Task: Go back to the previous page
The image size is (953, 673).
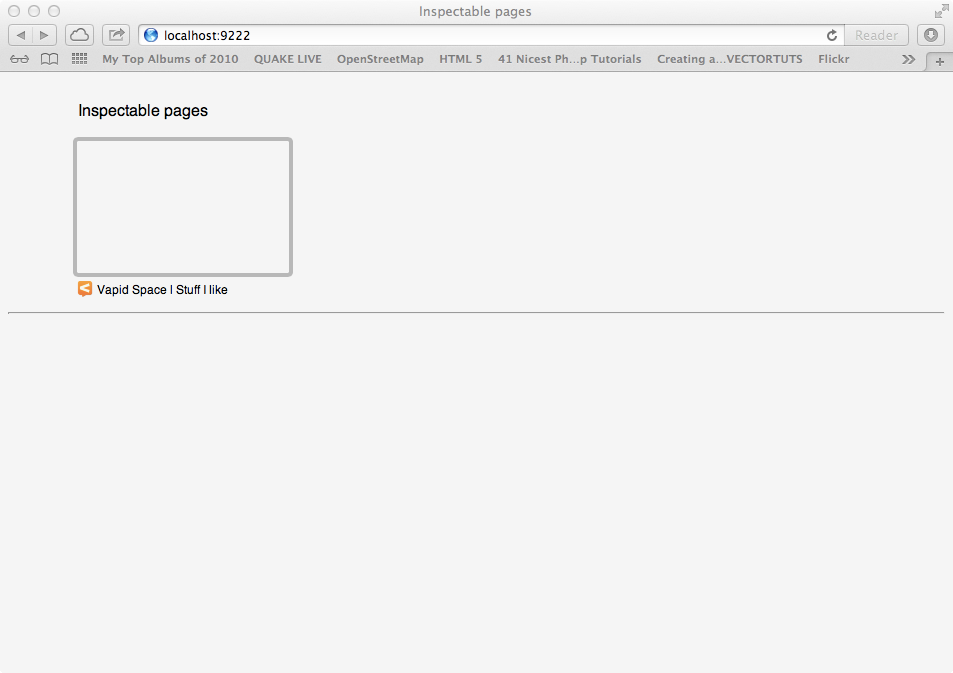Action: 21,35
